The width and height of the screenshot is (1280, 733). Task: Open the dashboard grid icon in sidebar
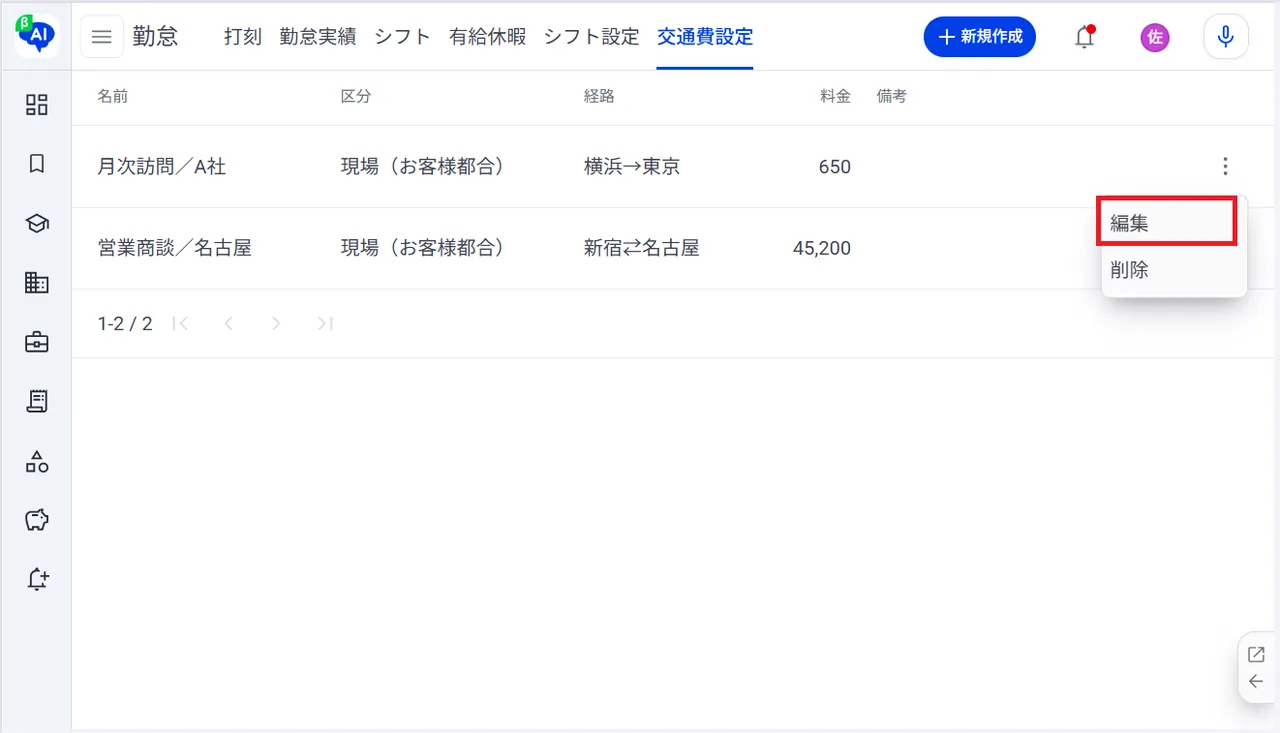click(37, 105)
